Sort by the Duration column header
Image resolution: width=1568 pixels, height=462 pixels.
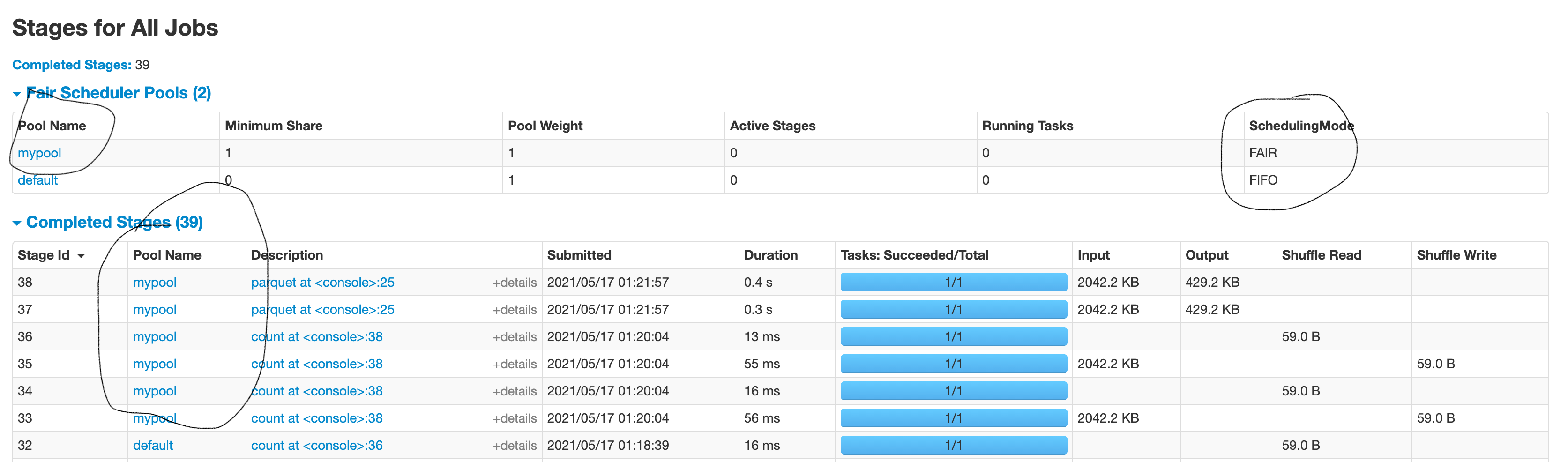(x=770, y=256)
